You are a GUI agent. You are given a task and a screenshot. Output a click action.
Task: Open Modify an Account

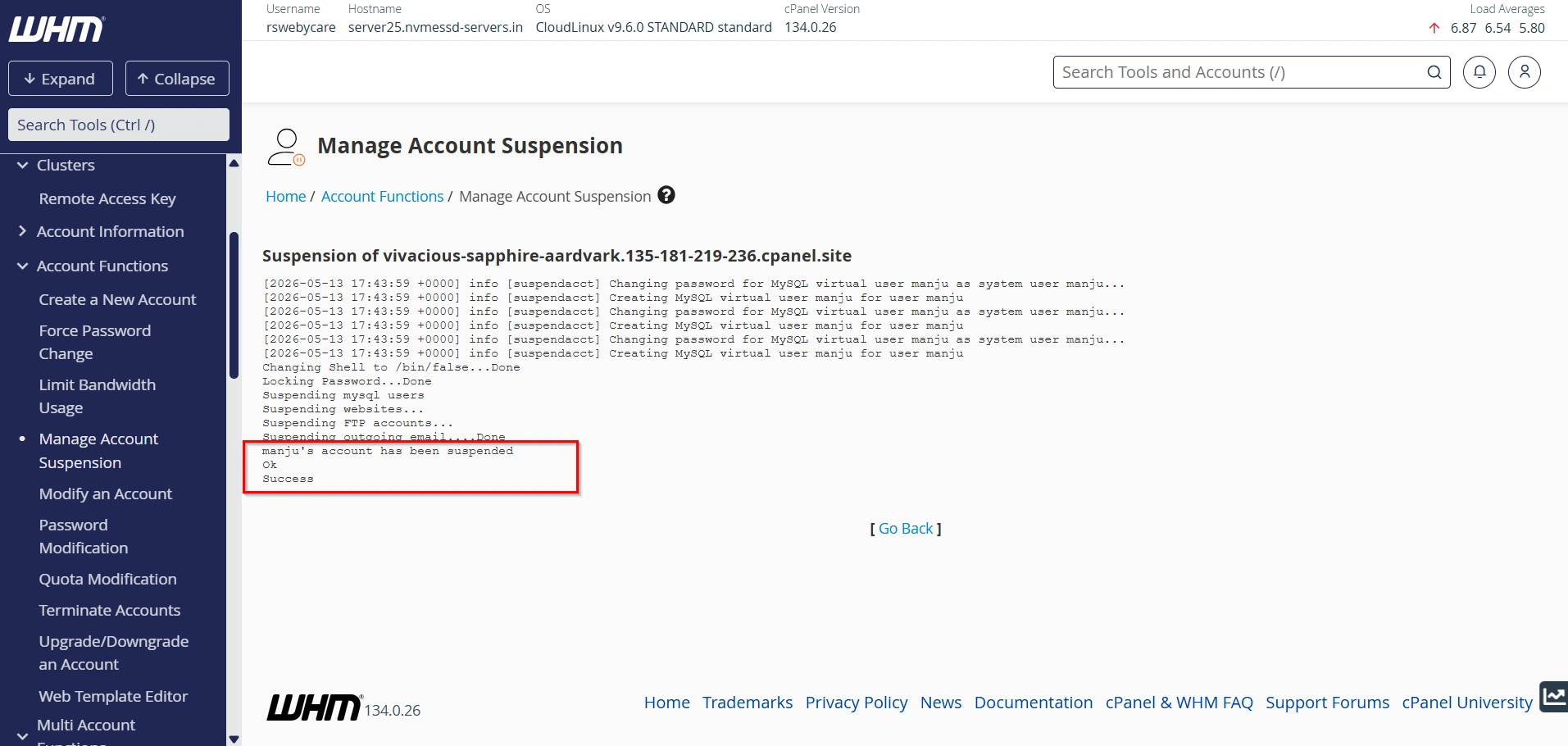tap(106, 494)
